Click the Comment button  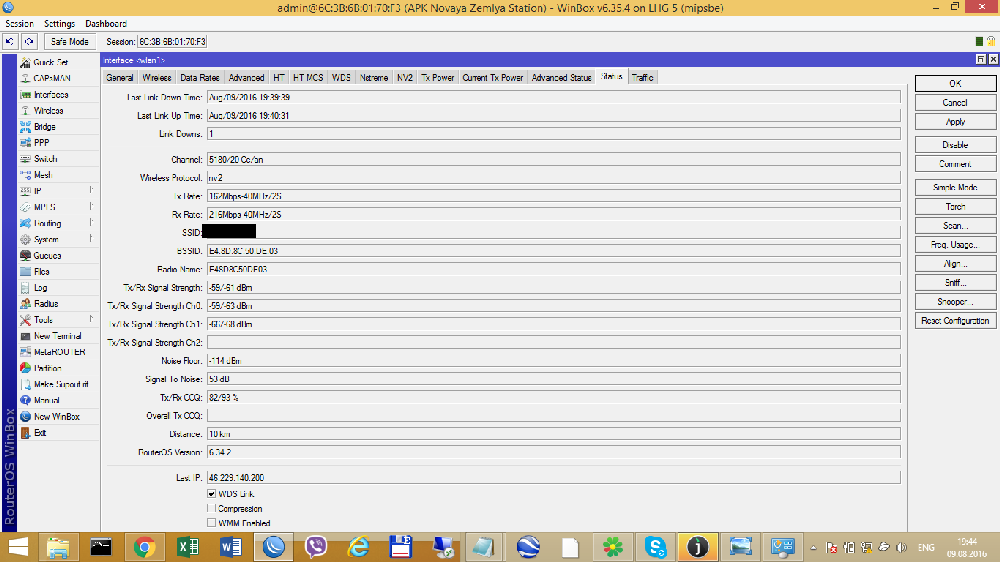[955, 164]
